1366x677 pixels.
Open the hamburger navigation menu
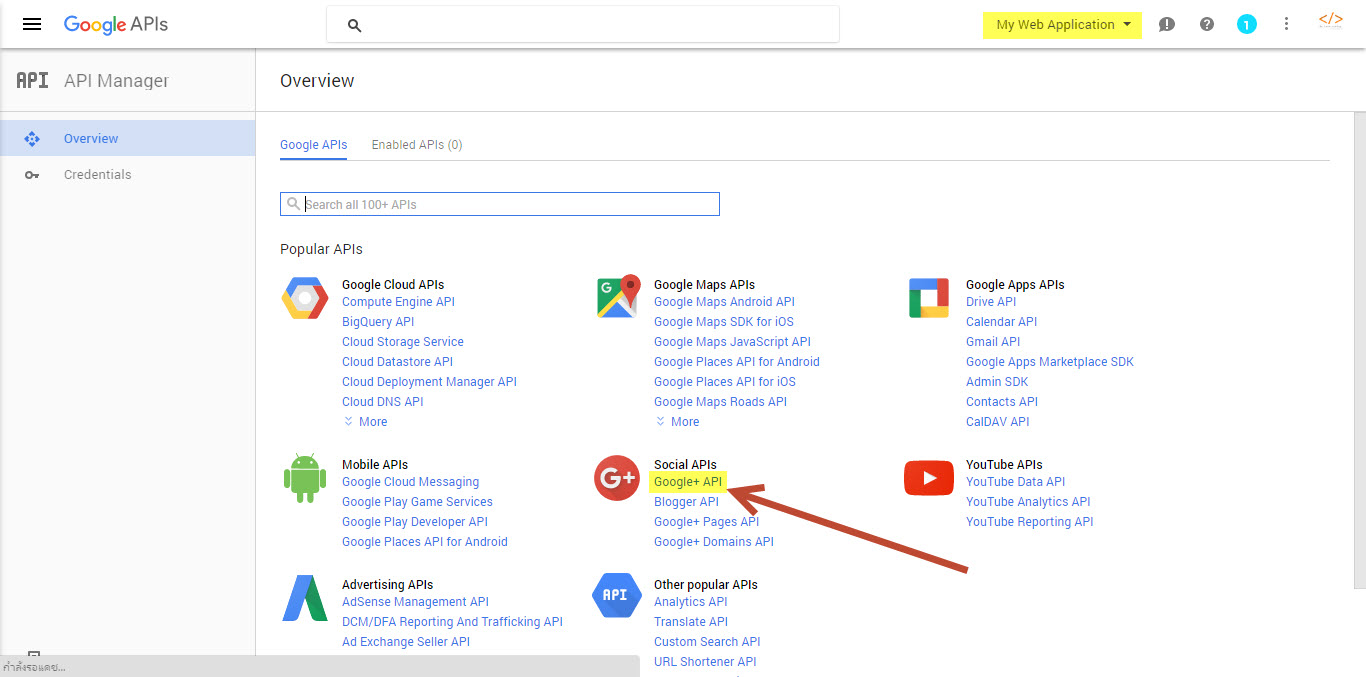32,24
